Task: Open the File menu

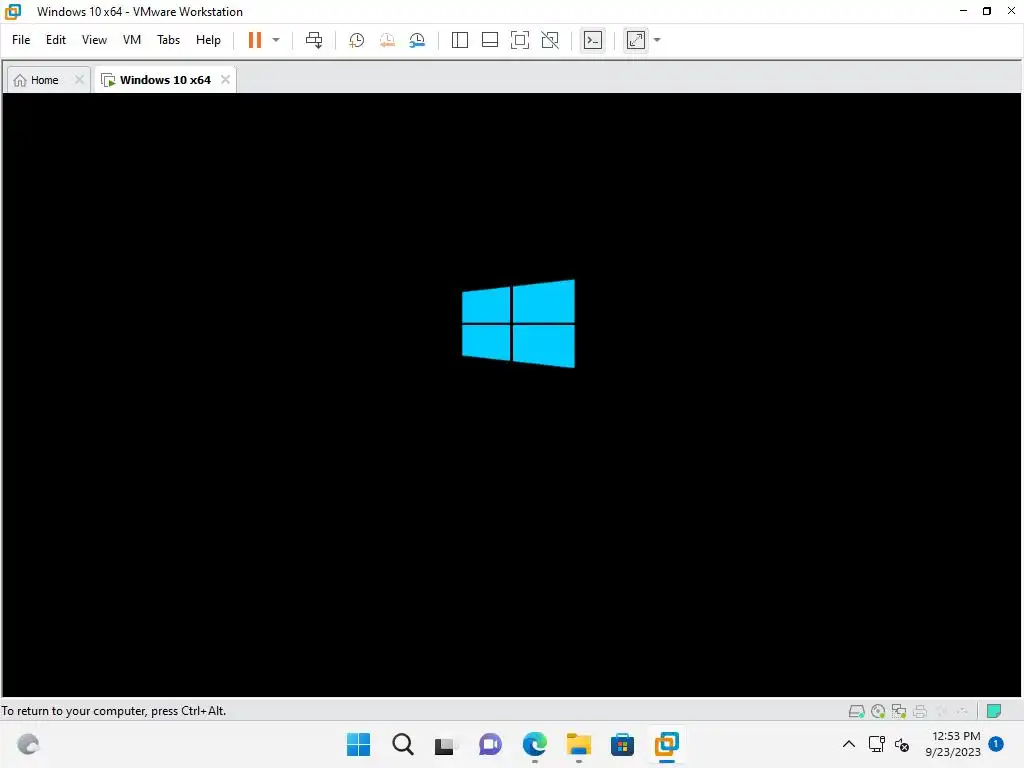Action: click(21, 40)
